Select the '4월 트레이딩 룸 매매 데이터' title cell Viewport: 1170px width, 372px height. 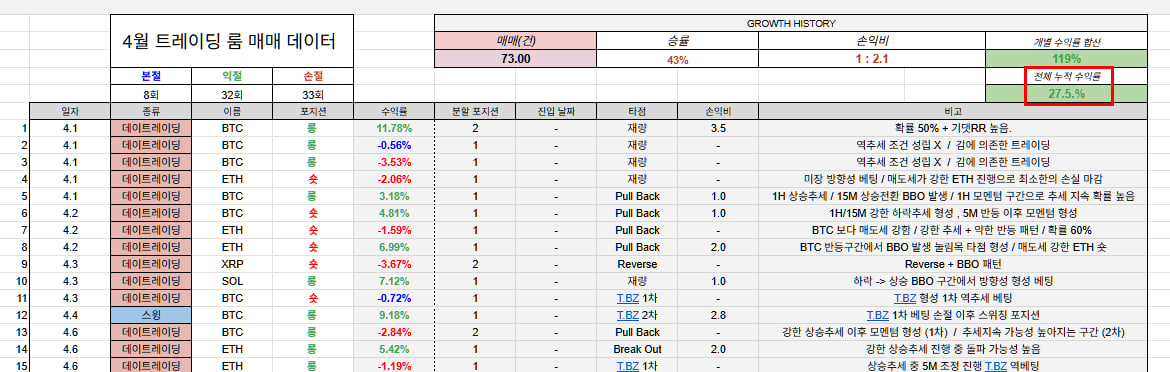coord(232,41)
